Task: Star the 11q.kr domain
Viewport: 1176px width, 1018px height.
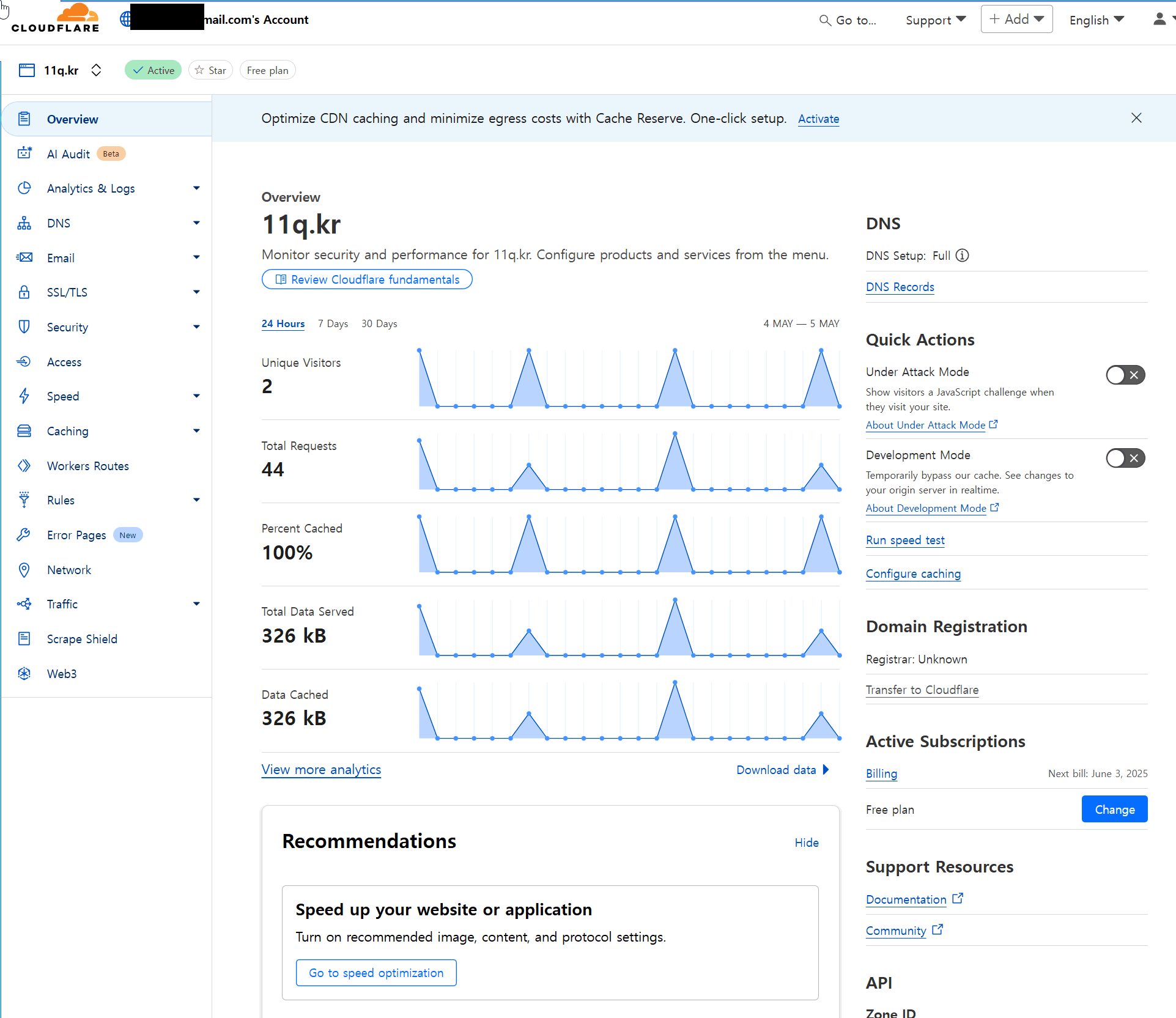Action: (211, 70)
